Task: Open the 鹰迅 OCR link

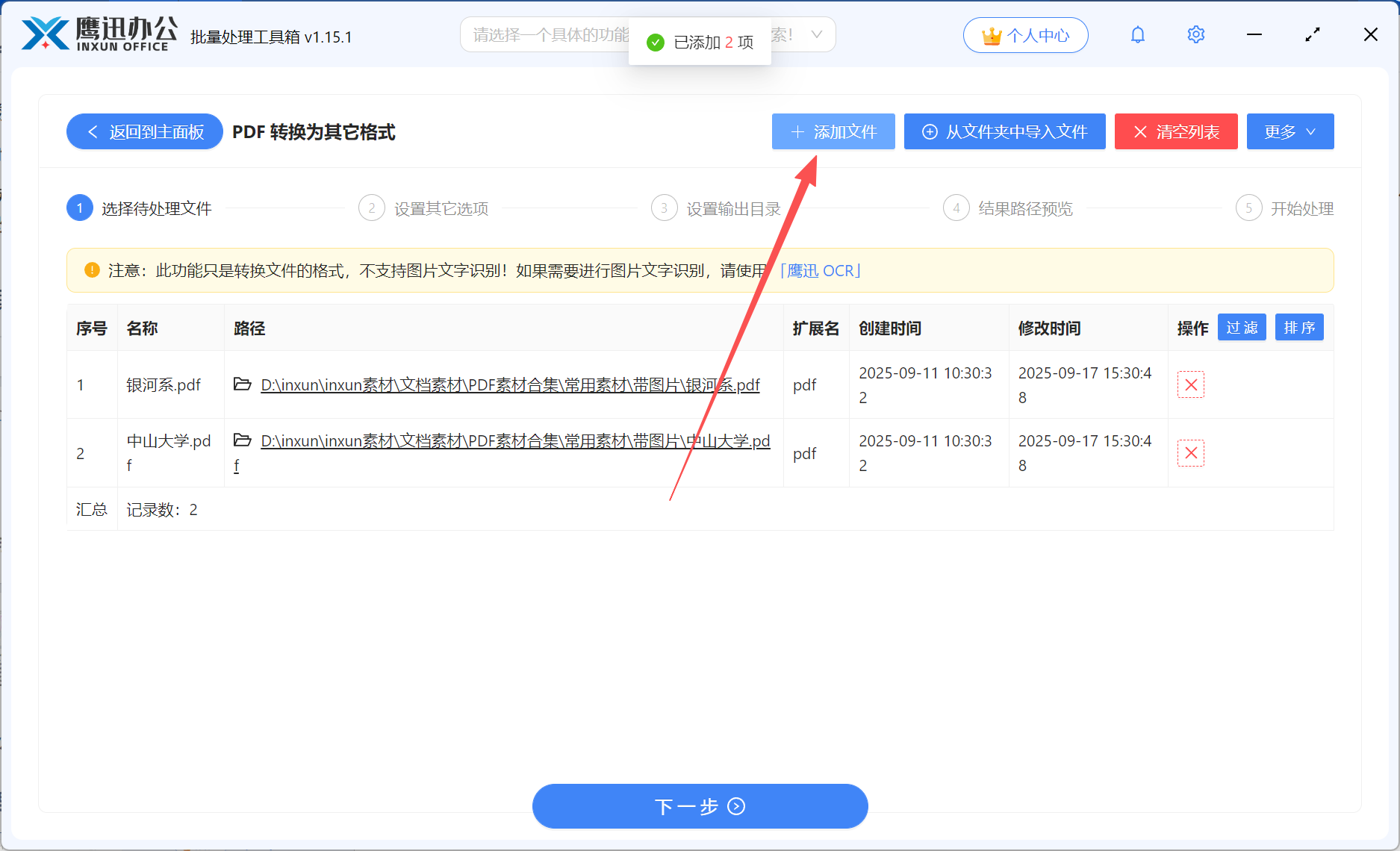Action: pos(820,270)
